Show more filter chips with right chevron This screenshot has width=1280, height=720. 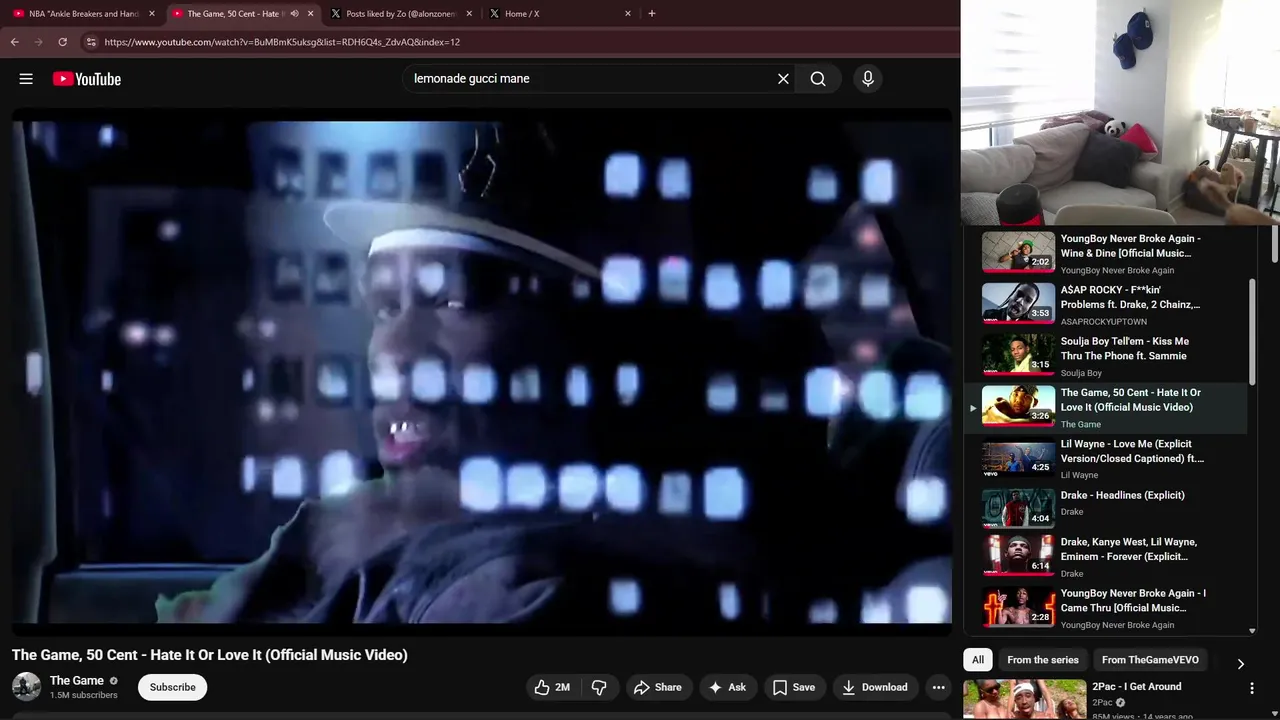click(1240, 663)
